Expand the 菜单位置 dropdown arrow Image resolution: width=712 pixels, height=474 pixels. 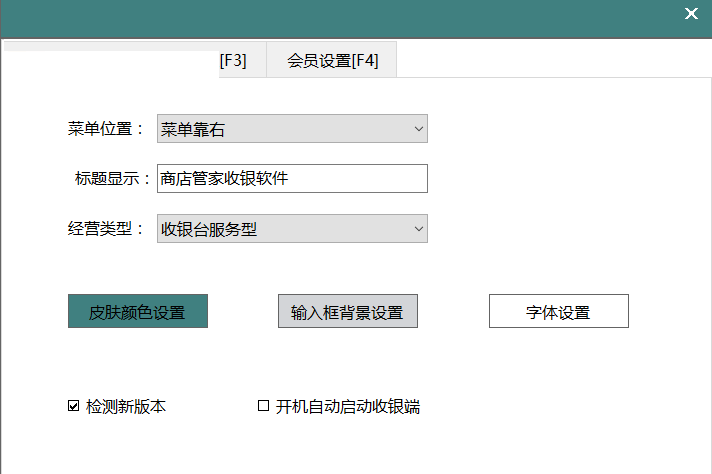tap(418, 129)
